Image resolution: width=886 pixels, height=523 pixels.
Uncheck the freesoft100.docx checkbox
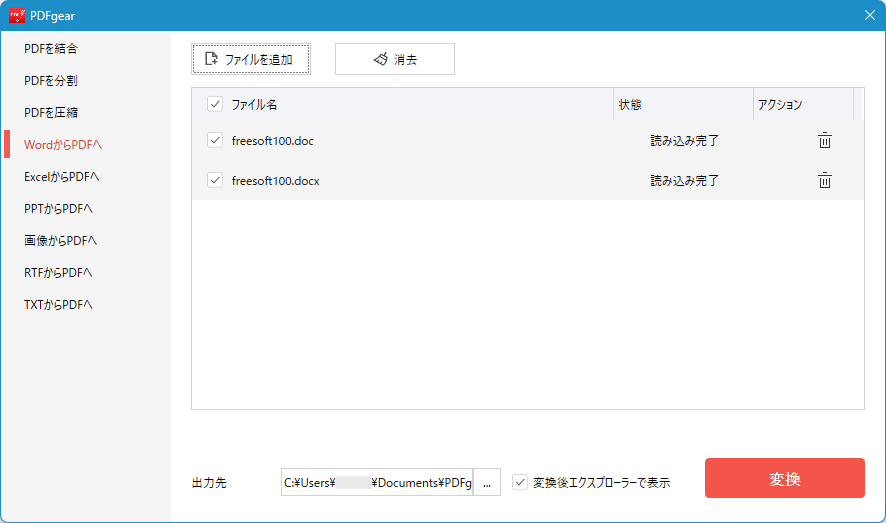[215, 180]
